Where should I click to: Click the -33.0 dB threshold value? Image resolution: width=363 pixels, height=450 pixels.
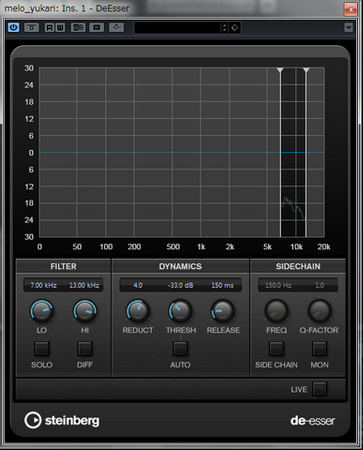(x=180, y=285)
